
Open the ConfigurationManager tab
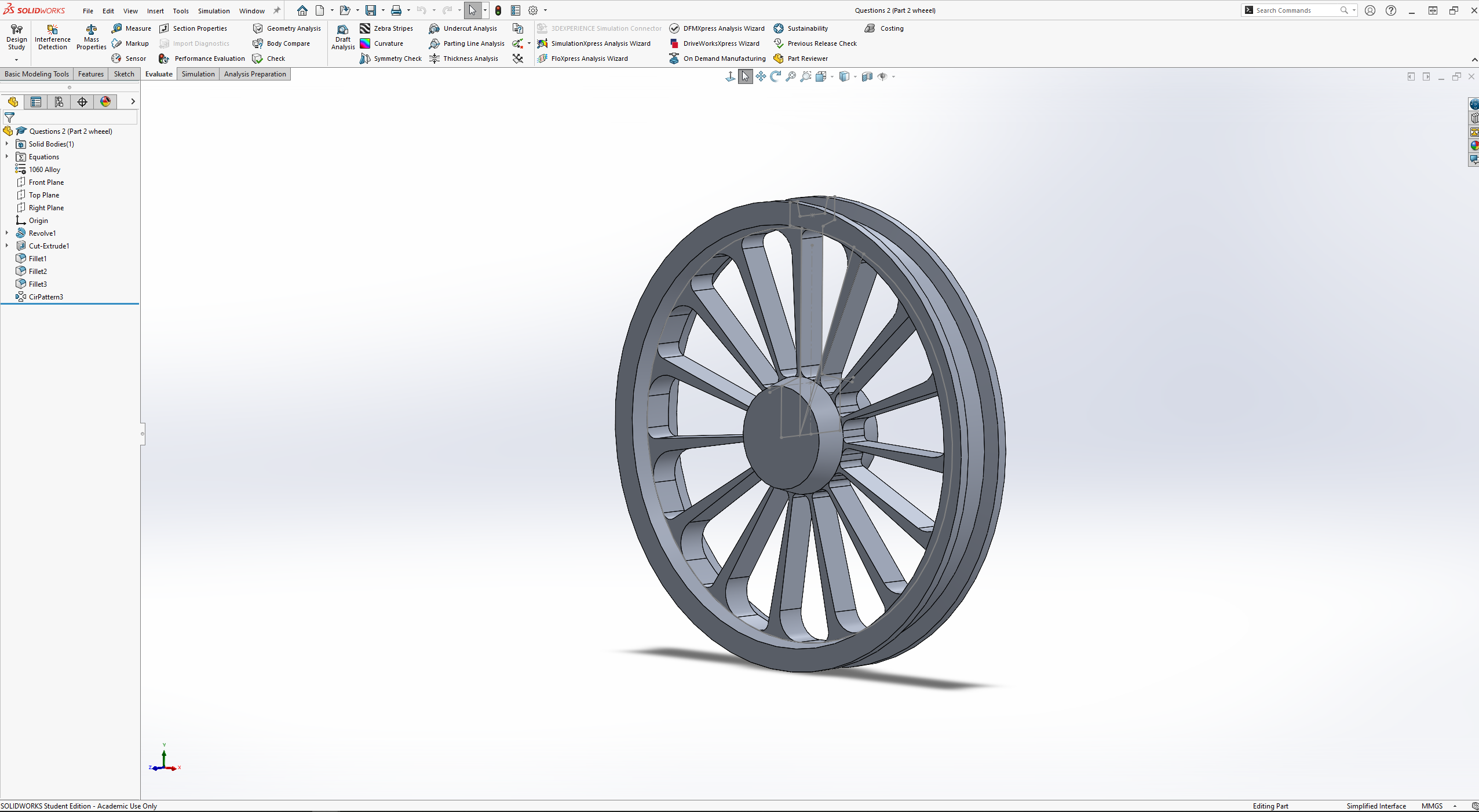[x=59, y=102]
